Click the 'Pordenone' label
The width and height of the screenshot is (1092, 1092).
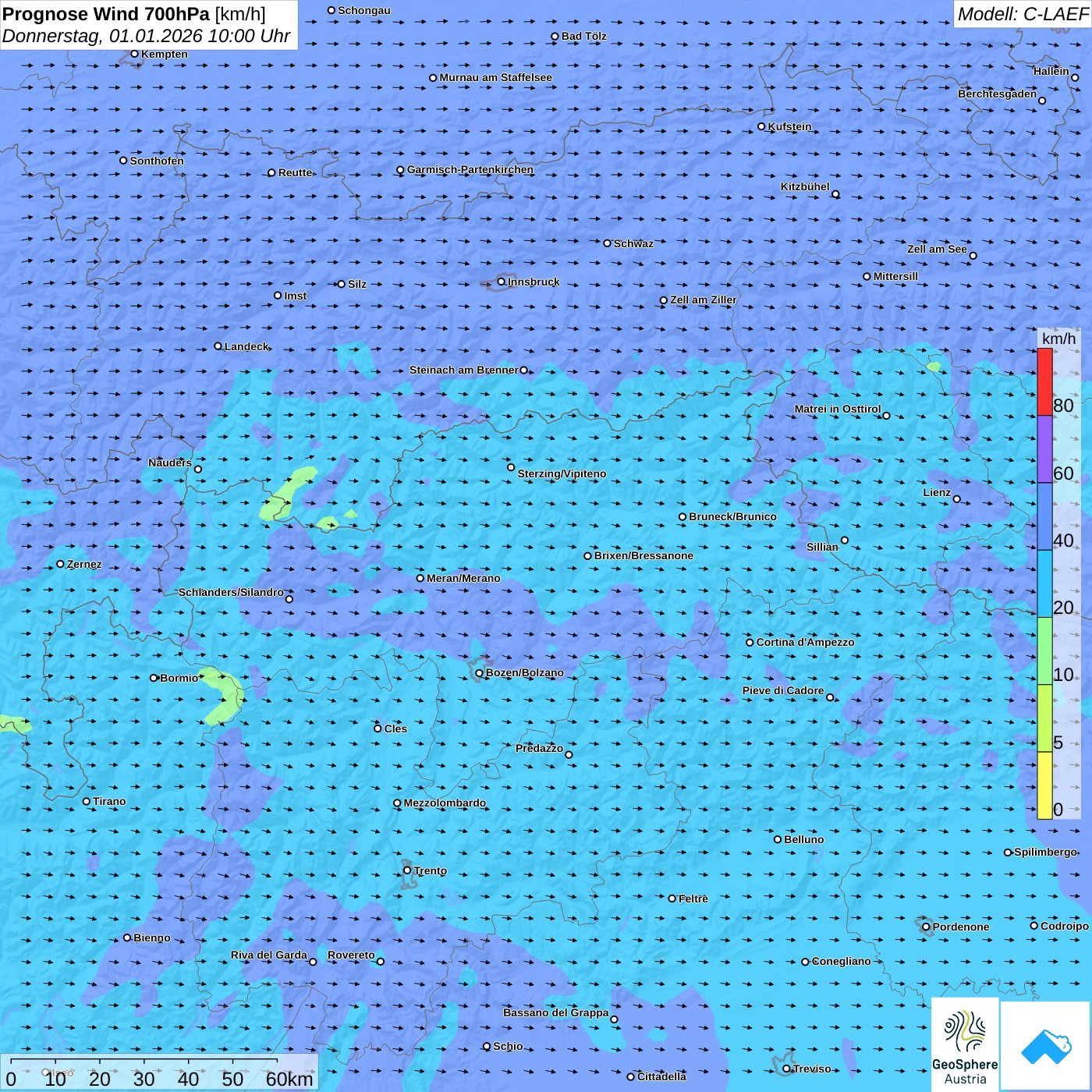(961, 927)
